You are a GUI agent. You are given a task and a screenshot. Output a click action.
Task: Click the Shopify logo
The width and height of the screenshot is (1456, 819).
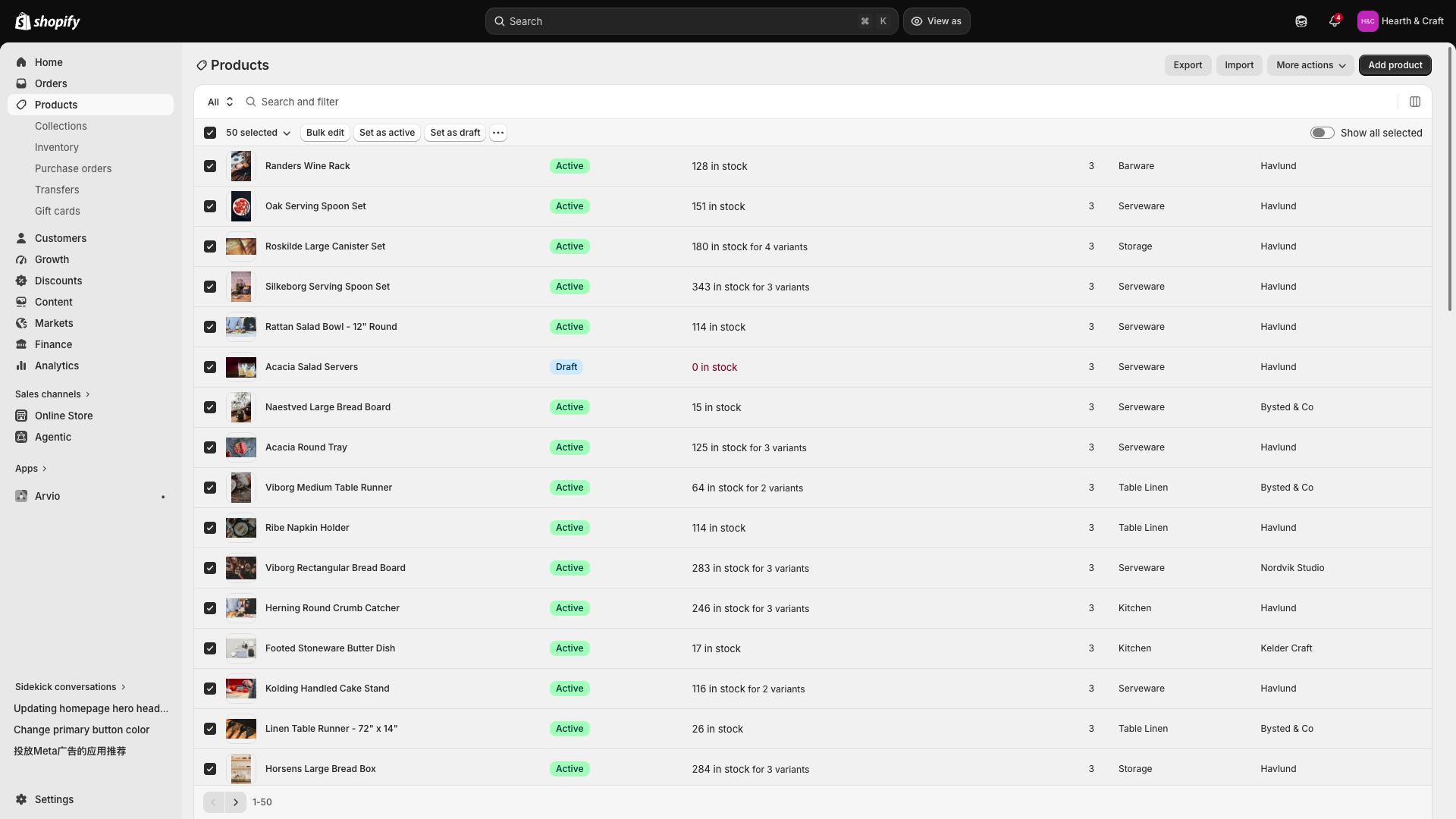tap(48, 21)
